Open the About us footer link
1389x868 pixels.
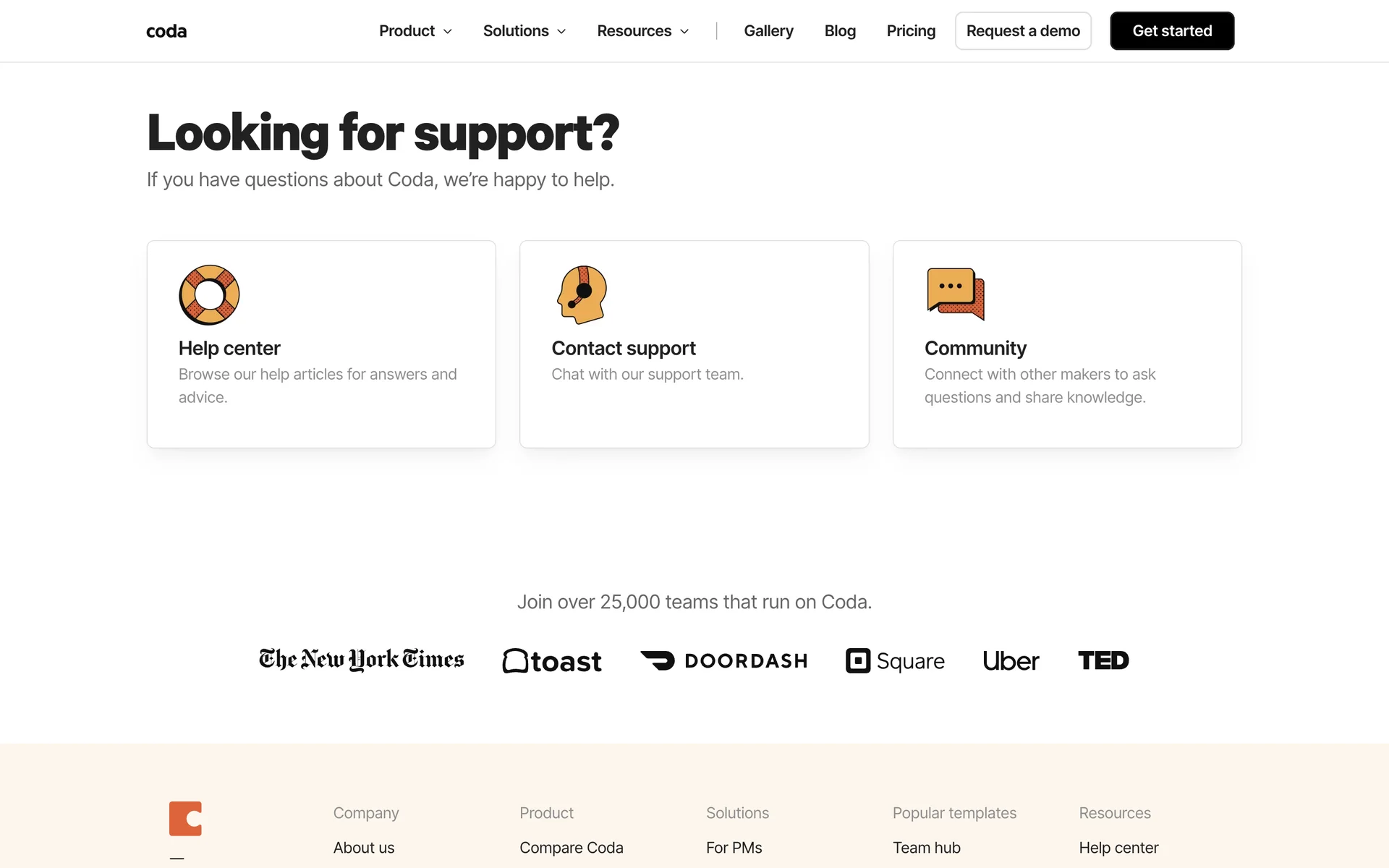(364, 848)
